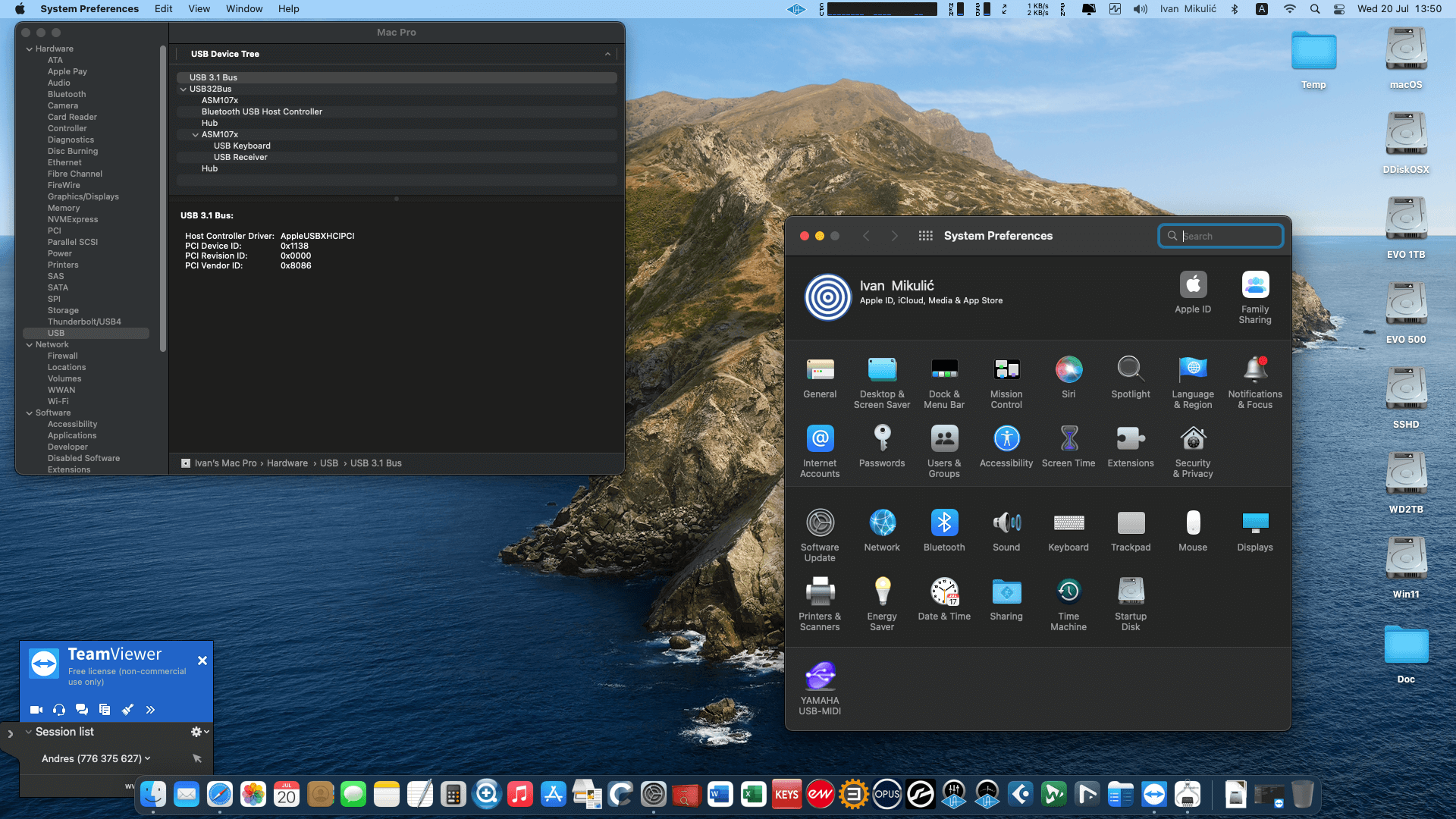The width and height of the screenshot is (1456, 819).
Task: Collapse the USB Device Tree header
Action: (x=607, y=54)
